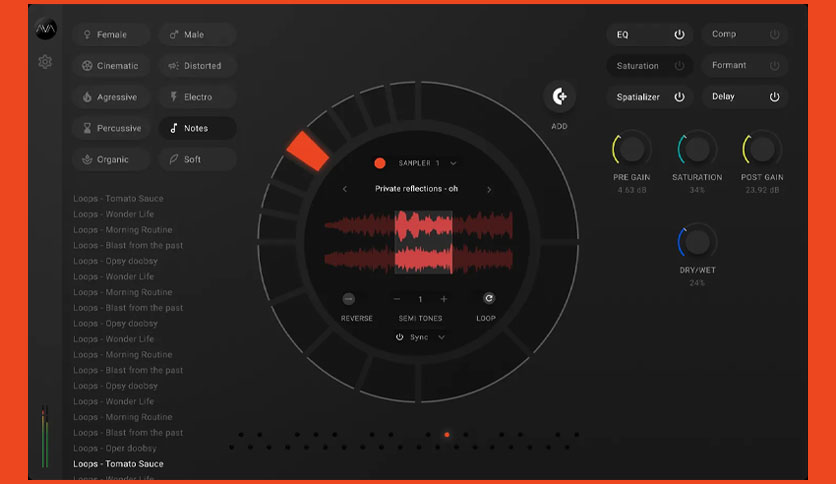Image resolution: width=836 pixels, height=484 pixels.
Task: Click the male symbol icon
Action: click(174, 35)
